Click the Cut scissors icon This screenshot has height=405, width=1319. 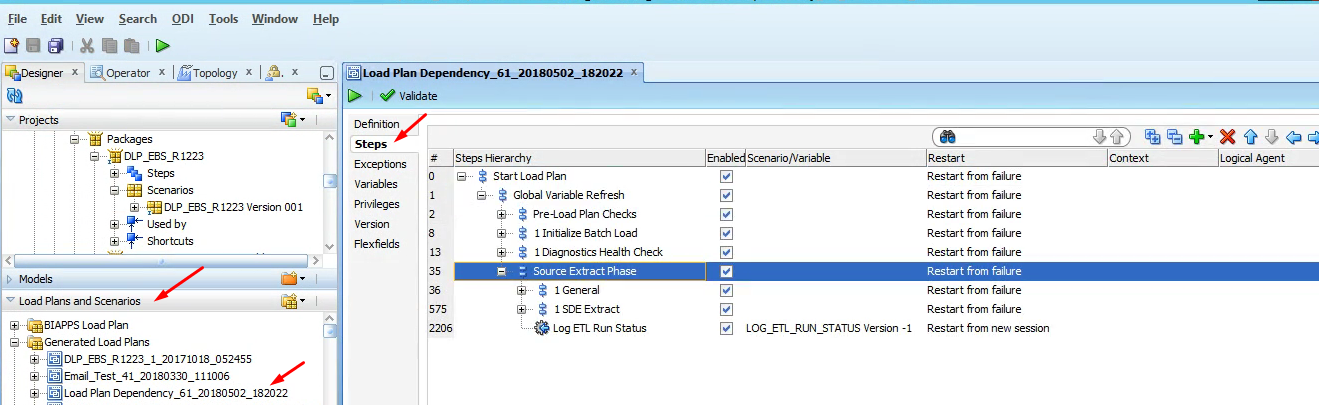click(x=87, y=45)
